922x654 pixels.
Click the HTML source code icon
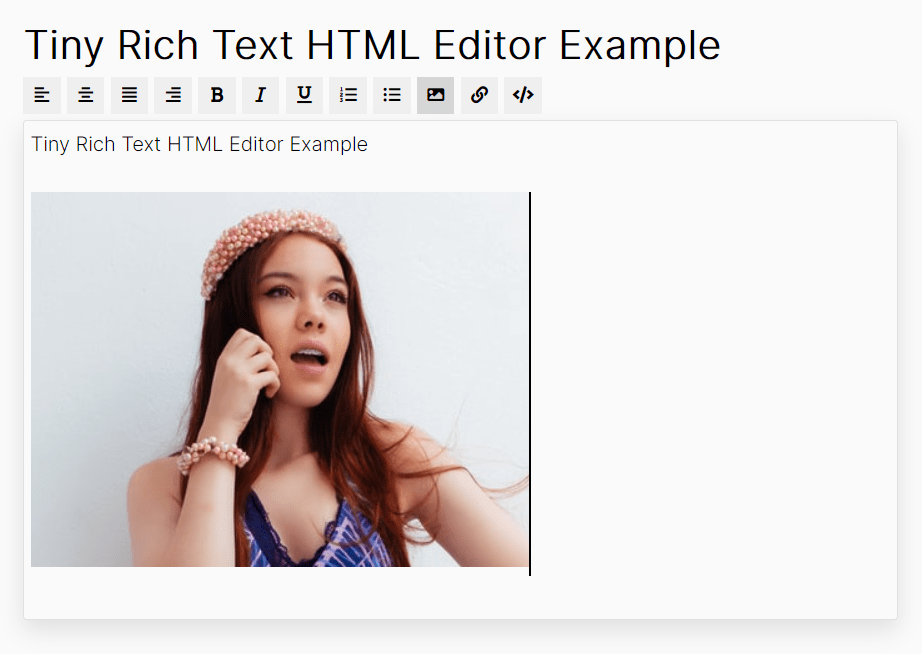click(522, 95)
